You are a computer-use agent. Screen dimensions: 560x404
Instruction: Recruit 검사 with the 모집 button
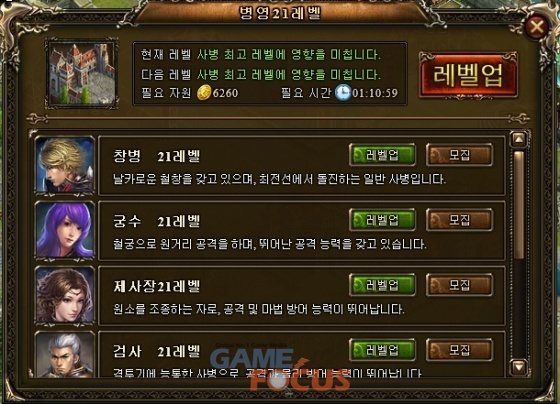(x=460, y=350)
